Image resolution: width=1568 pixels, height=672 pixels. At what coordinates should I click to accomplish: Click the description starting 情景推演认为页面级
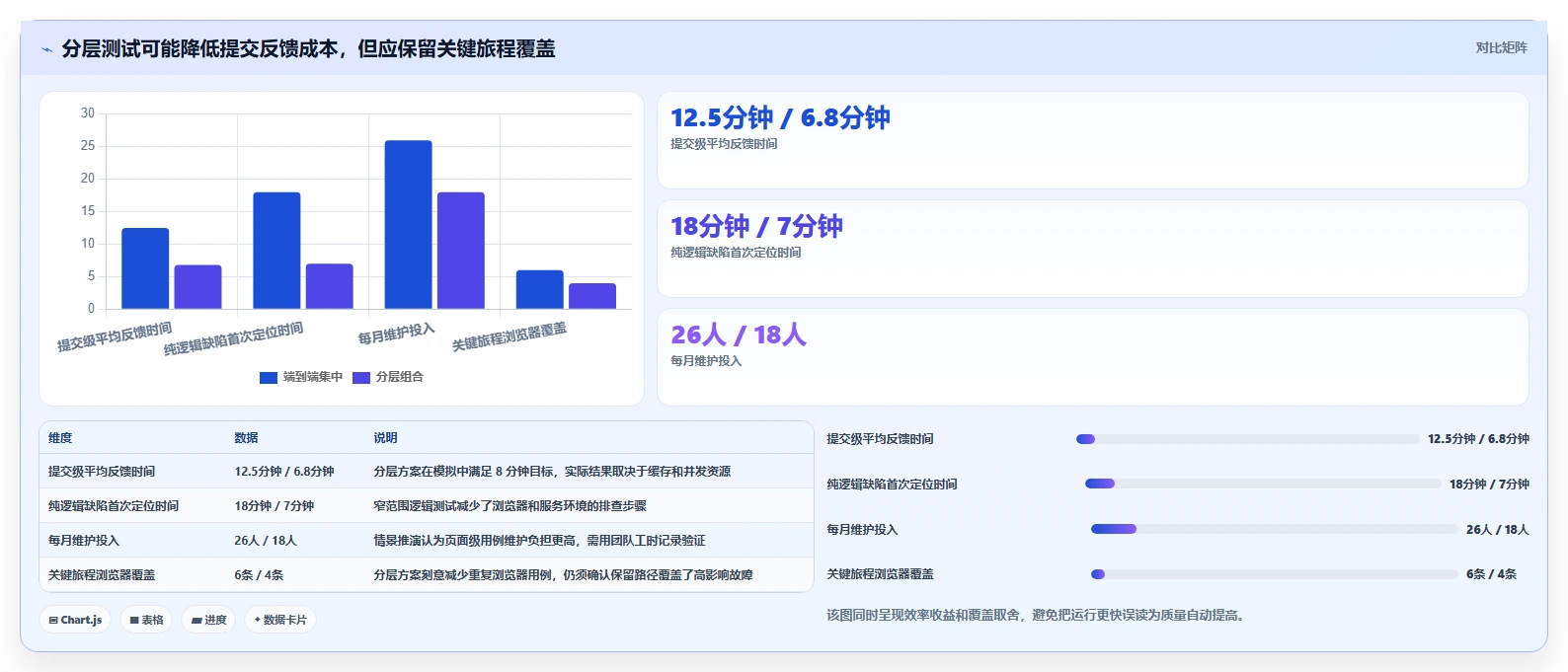(x=539, y=541)
